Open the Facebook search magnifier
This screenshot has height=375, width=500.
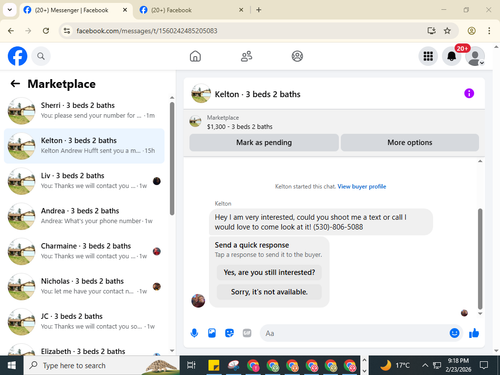41,56
